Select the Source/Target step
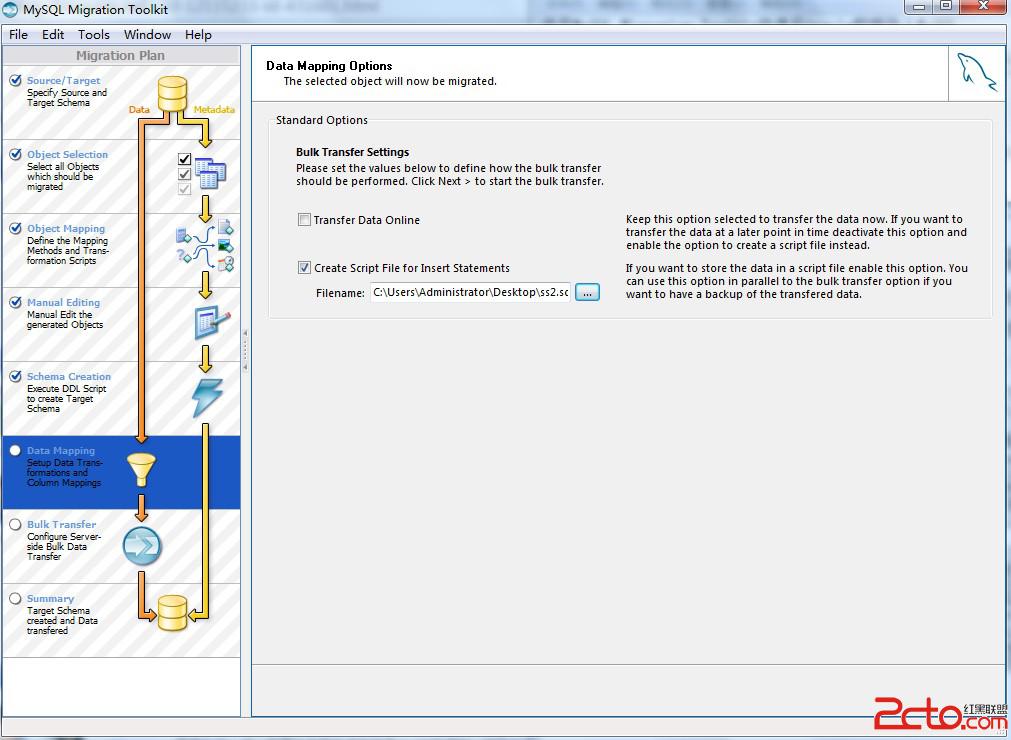The image size is (1011, 740). (121, 103)
